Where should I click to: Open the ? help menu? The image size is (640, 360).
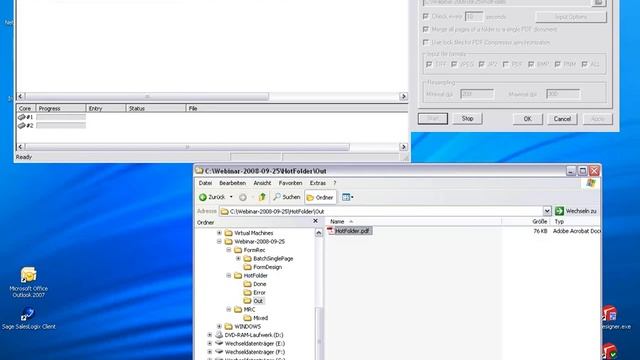tap(335, 183)
